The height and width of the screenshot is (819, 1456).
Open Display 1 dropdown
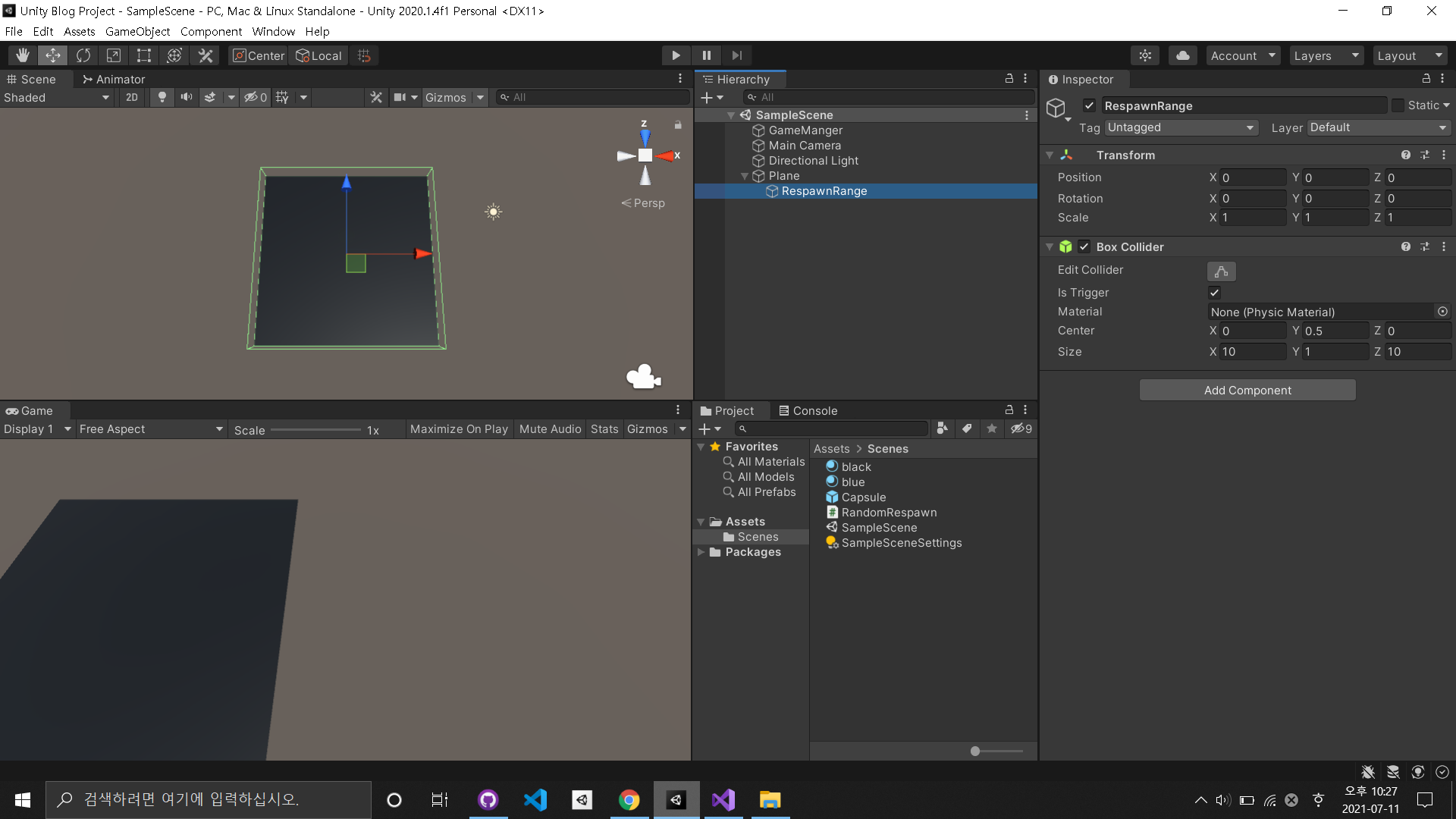[37, 429]
